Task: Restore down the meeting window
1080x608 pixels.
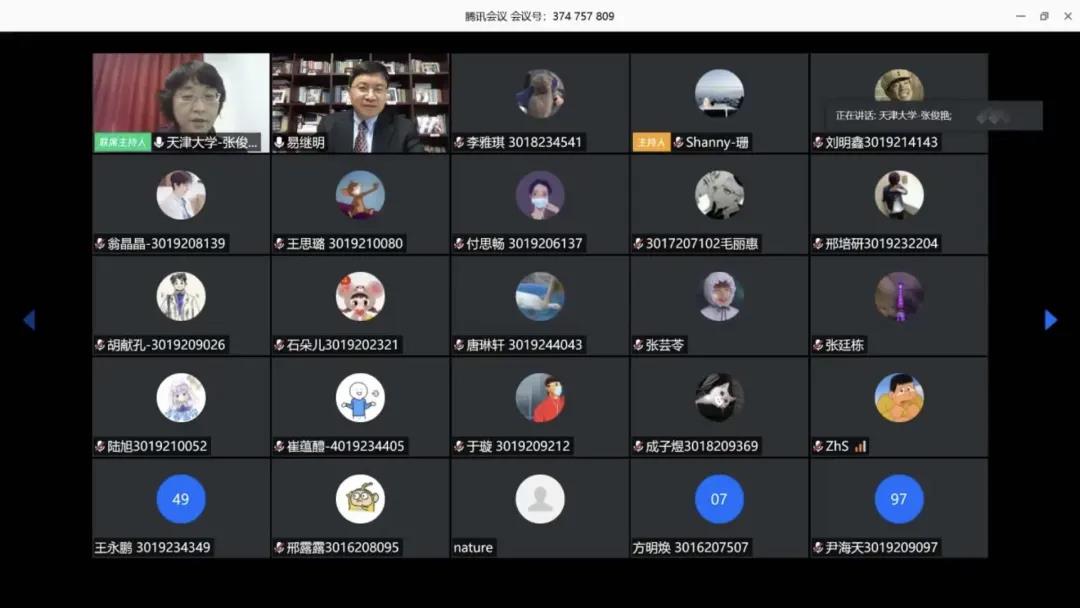Action: [1044, 16]
